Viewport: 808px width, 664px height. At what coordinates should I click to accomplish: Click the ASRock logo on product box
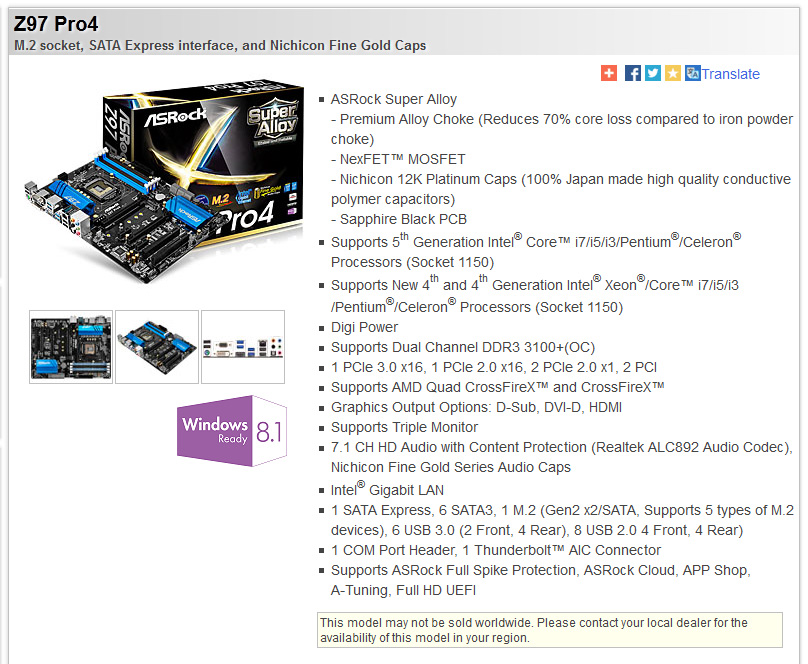(174, 118)
